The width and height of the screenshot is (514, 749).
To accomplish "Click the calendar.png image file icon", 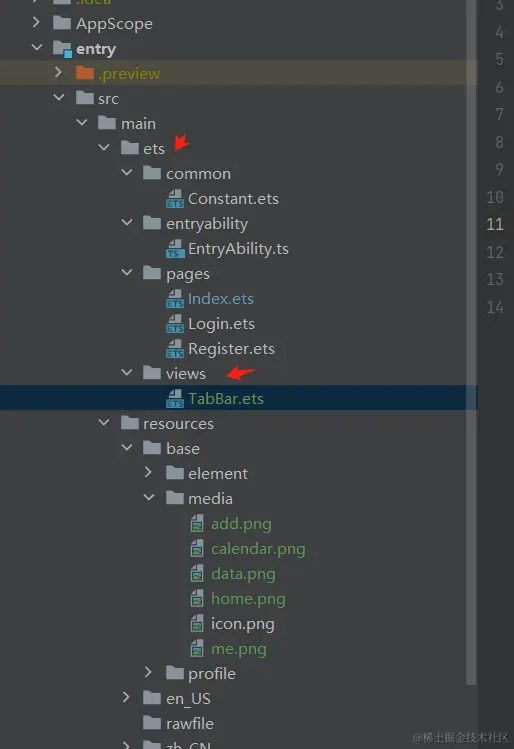I will [197, 548].
